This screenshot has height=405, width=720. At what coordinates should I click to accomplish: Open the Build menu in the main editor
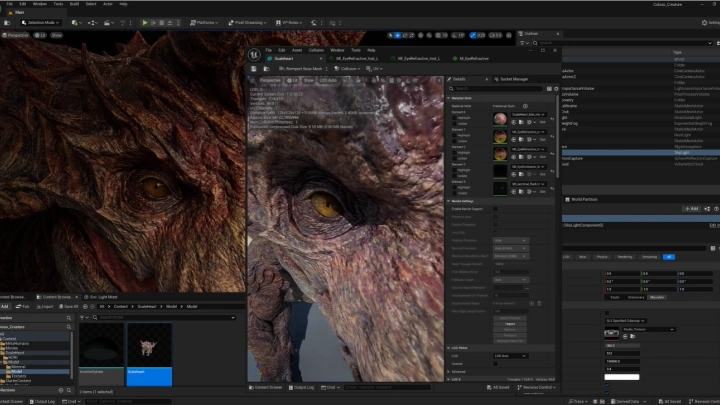pos(74,4)
